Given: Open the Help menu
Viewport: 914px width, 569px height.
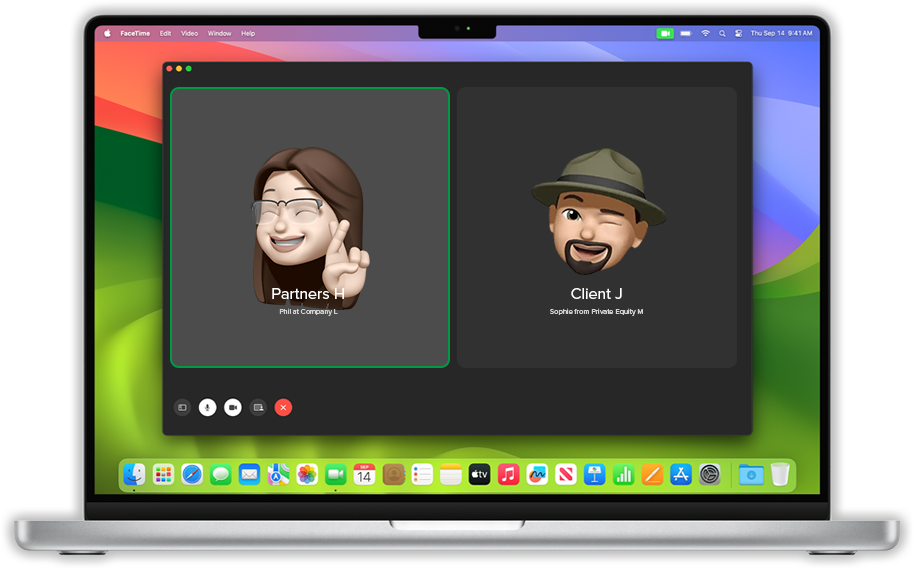Looking at the screenshot, I should (248, 33).
